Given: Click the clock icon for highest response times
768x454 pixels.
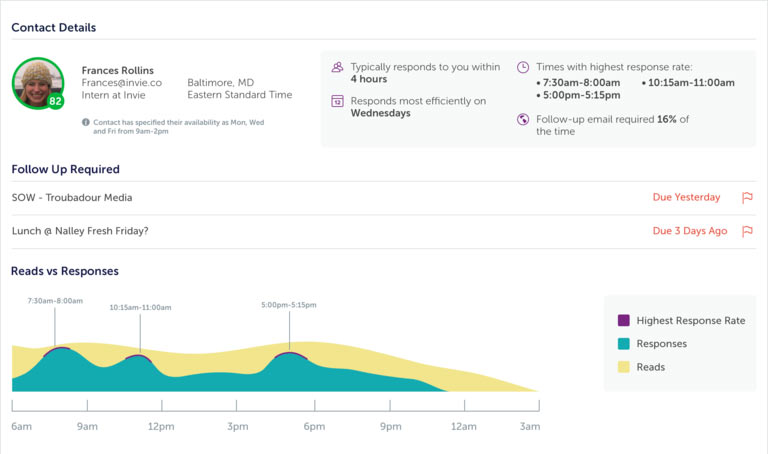Looking at the screenshot, I should point(523,68).
